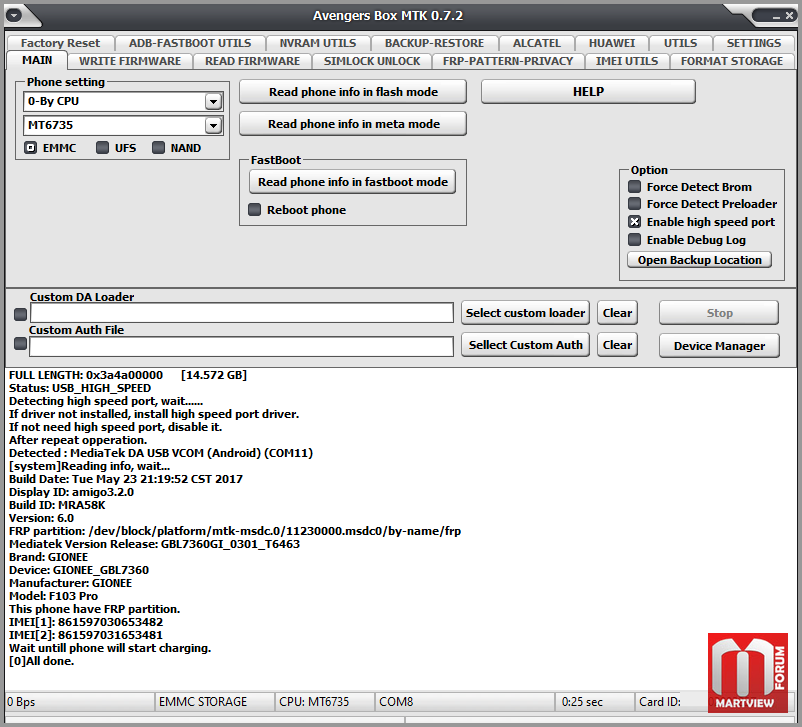Switch to the MAIN tab
Image resolution: width=802 pixels, height=727 pixels.
[37, 60]
